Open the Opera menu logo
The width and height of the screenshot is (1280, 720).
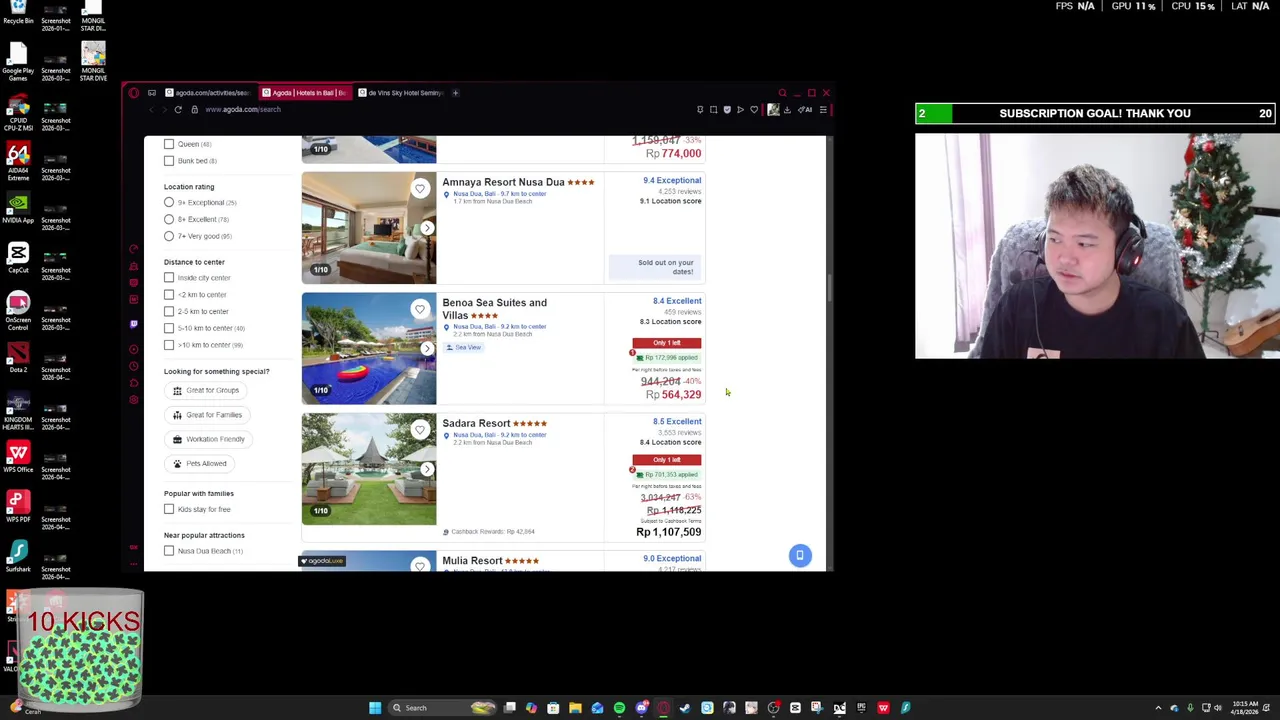[133, 93]
